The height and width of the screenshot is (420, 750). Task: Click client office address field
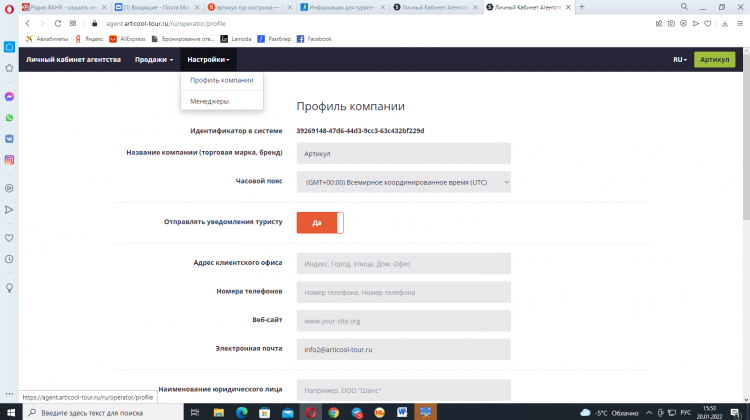[x=403, y=264]
